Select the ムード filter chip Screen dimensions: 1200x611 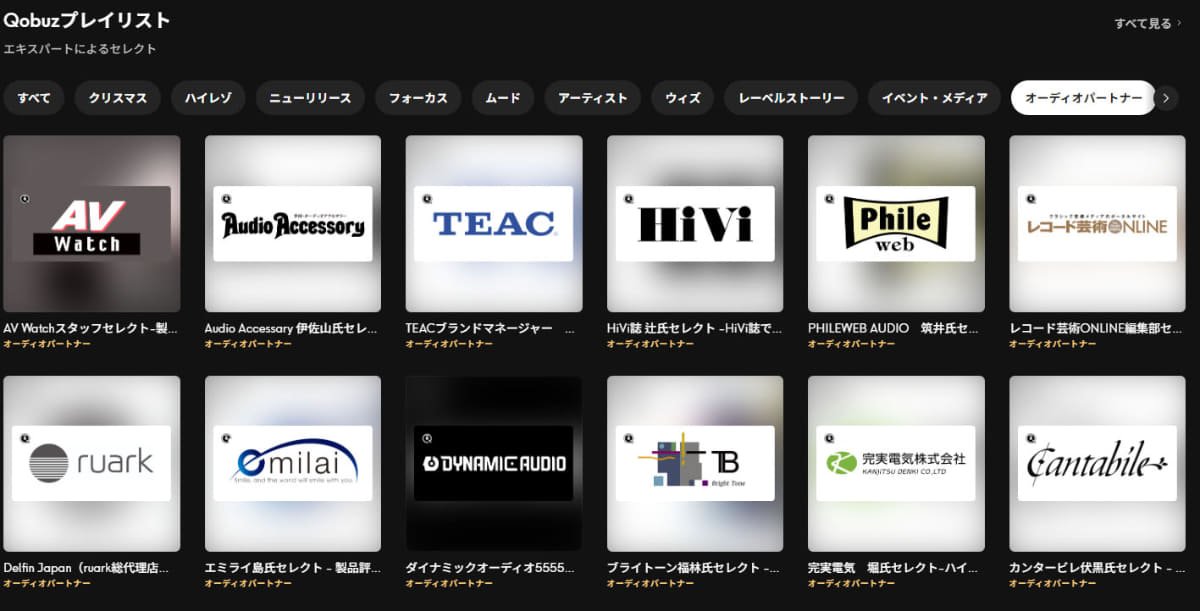click(503, 98)
